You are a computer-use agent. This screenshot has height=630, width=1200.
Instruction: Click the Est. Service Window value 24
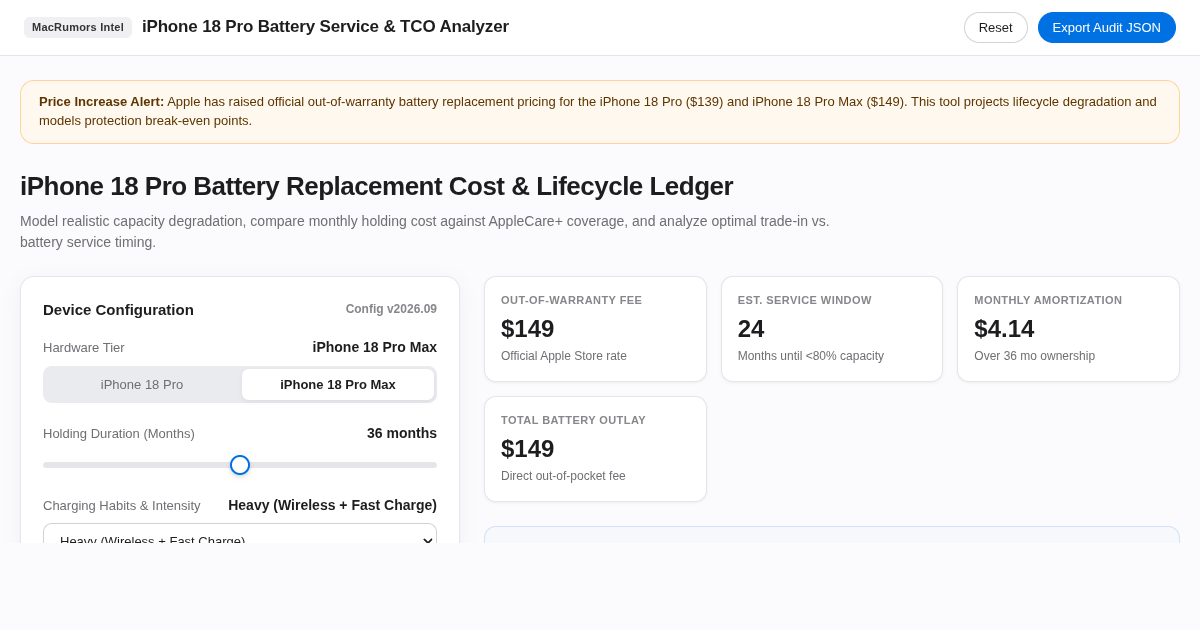[751, 329]
